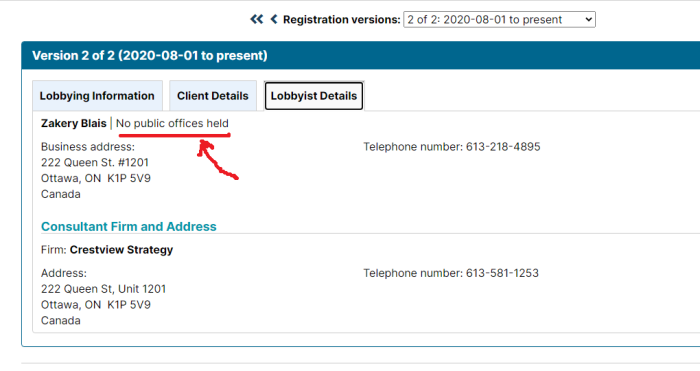The image size is (700, 371).
Task: Click the Registration versions label
Action: pyautogui.click(x=342, y=20)
